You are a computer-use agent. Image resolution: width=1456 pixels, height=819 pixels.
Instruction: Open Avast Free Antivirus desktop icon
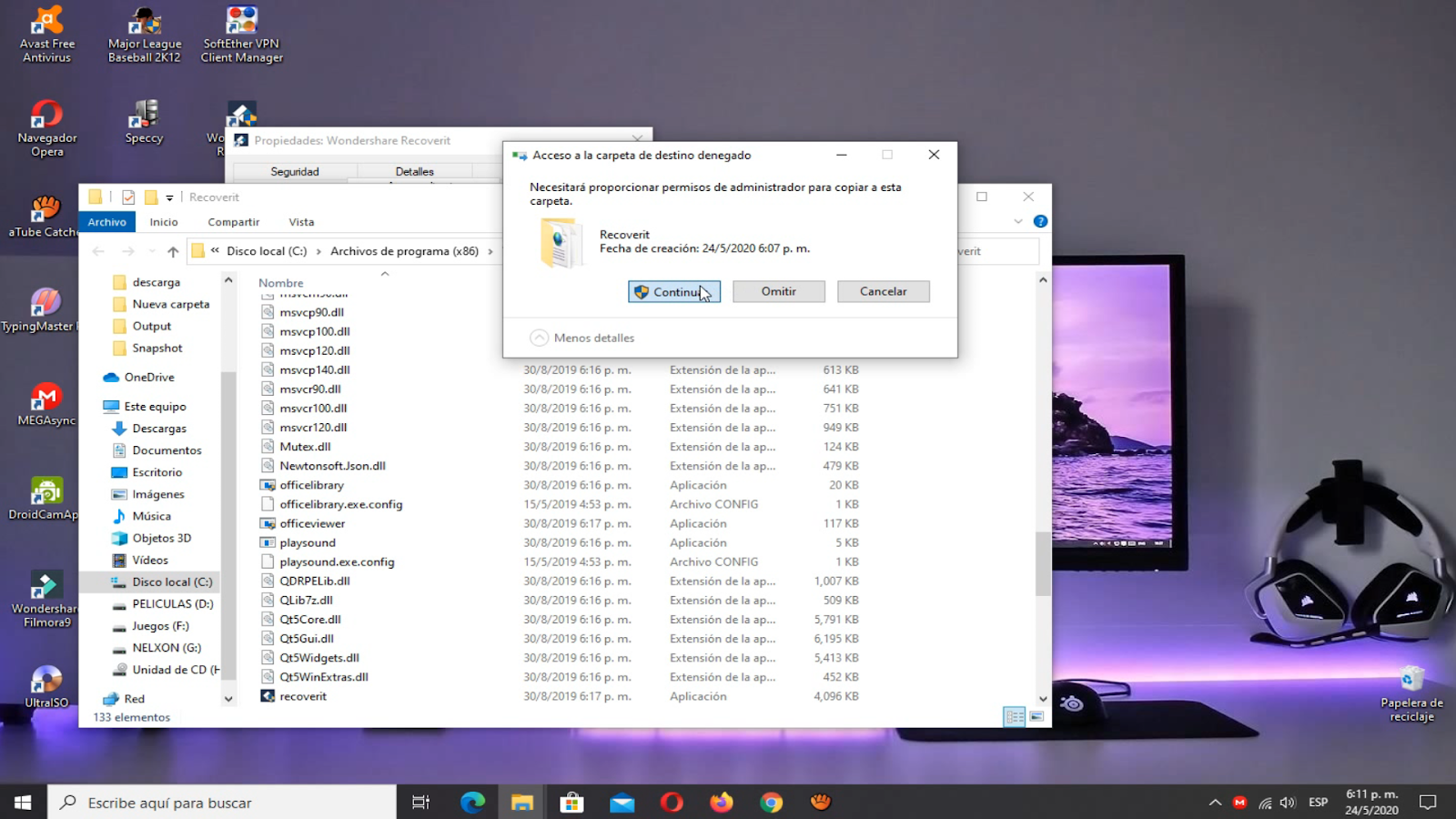click(x=47, y=35)
